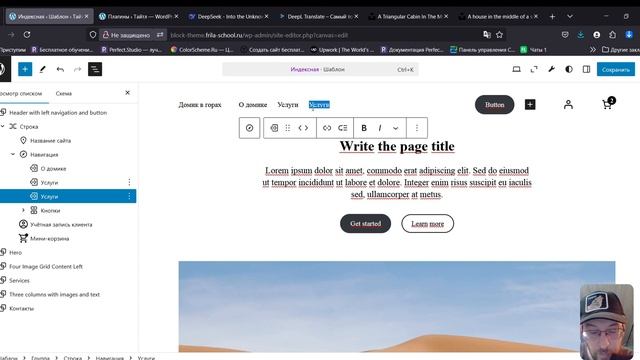Open the desktop preview view icon
Image resolution: width=640 pixels, height=360 pixels.
point(516,69)
